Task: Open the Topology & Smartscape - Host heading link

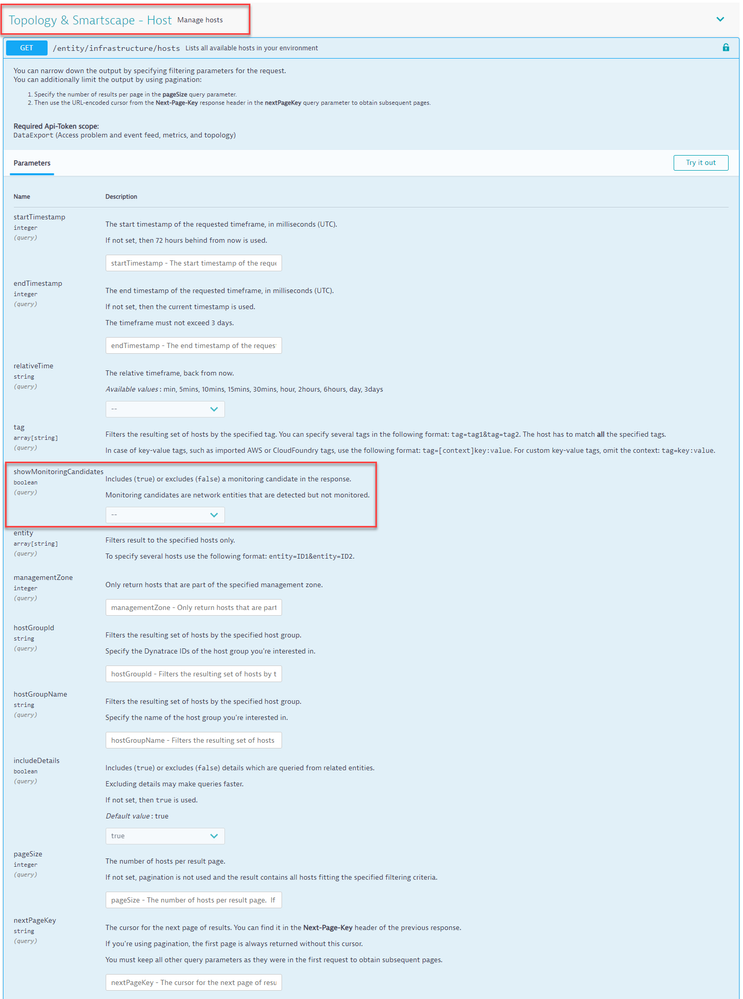Action: [x=87, y=19]
